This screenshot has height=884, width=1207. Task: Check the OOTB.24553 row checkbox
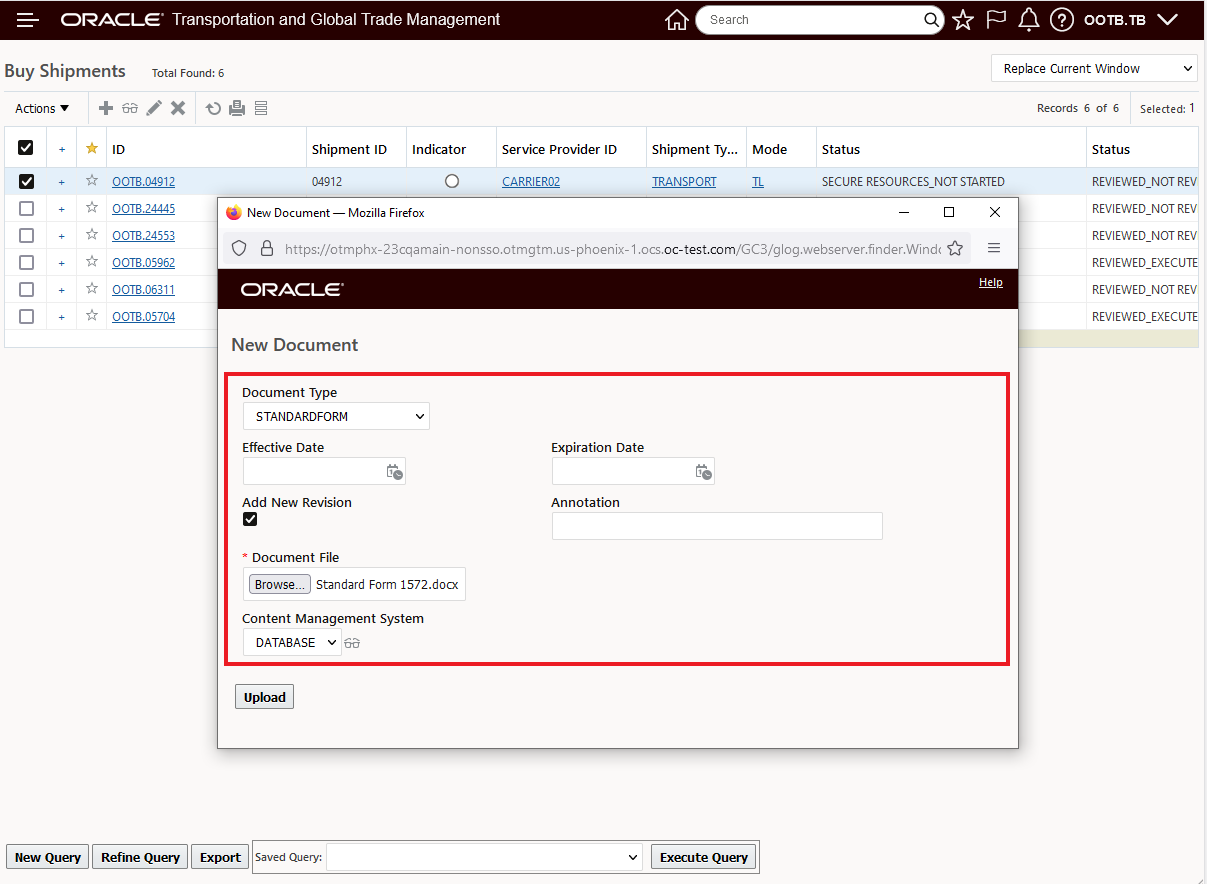click(x=26, y=236)
